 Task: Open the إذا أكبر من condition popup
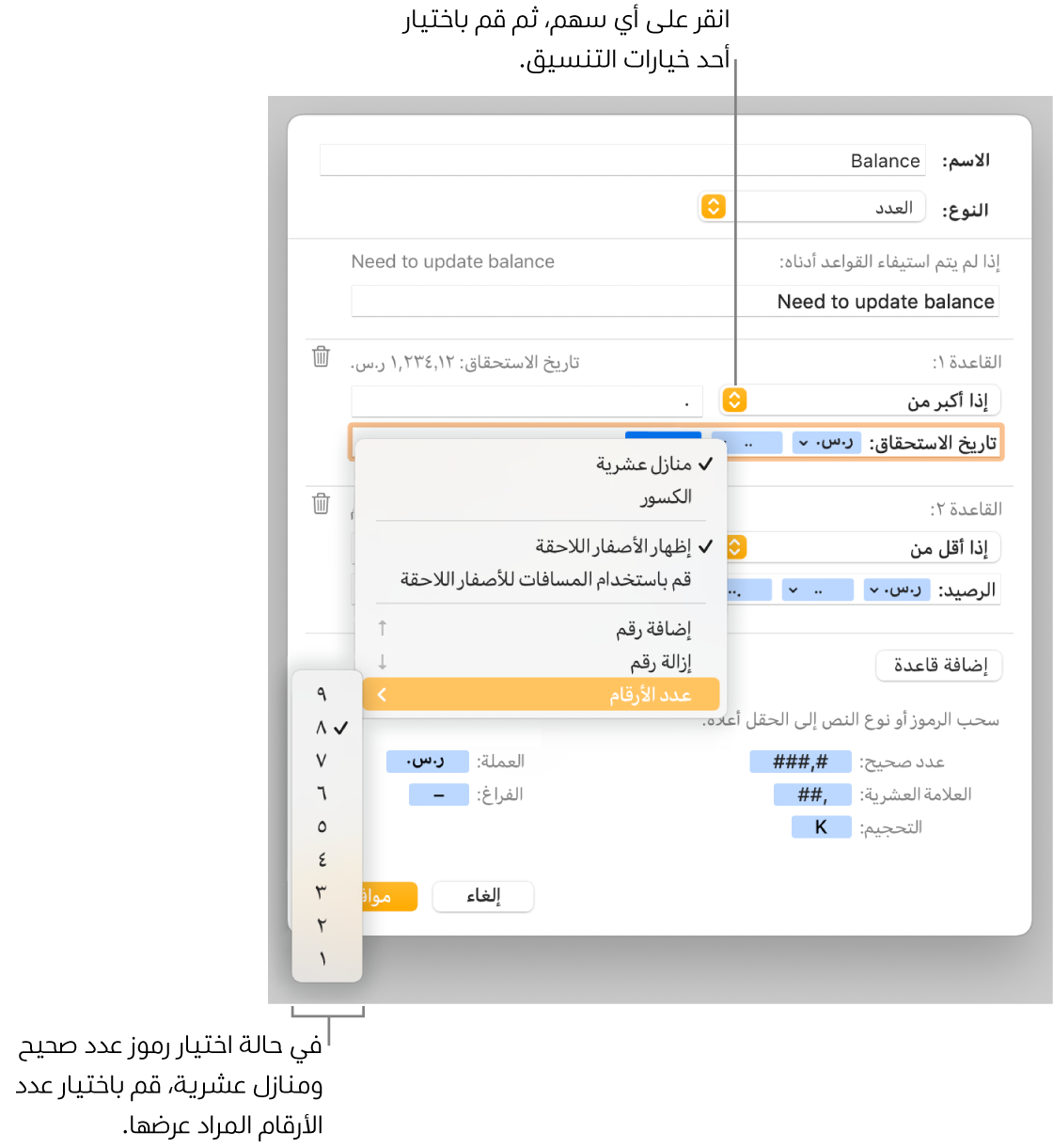point(734,401)
